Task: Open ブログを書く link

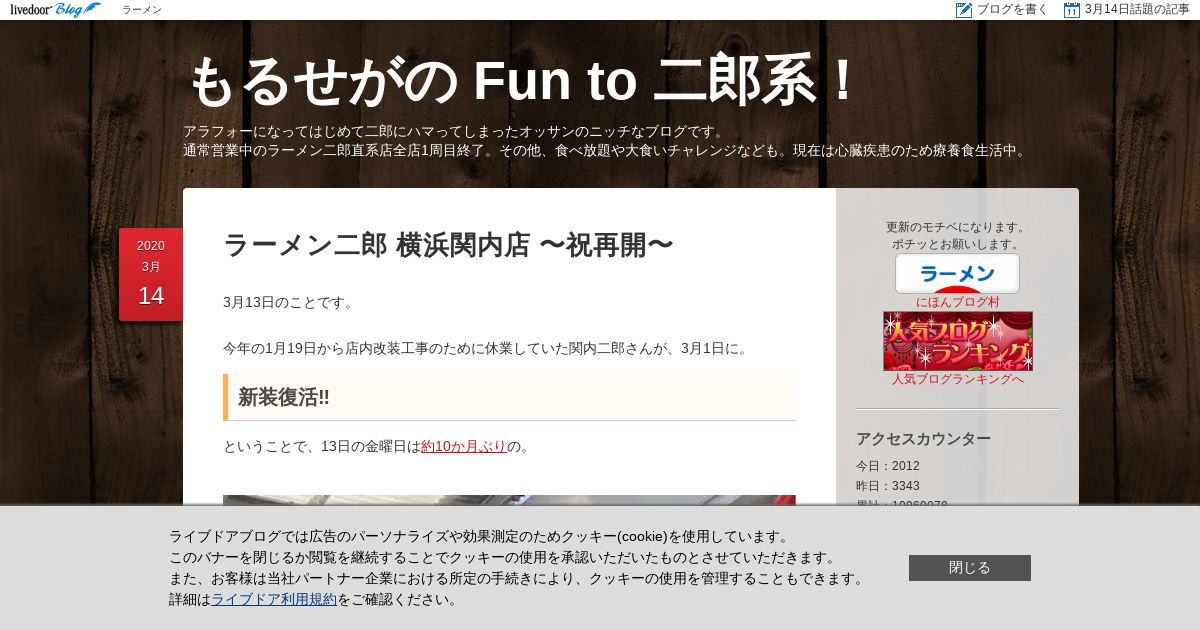Action: point(1012,10)
